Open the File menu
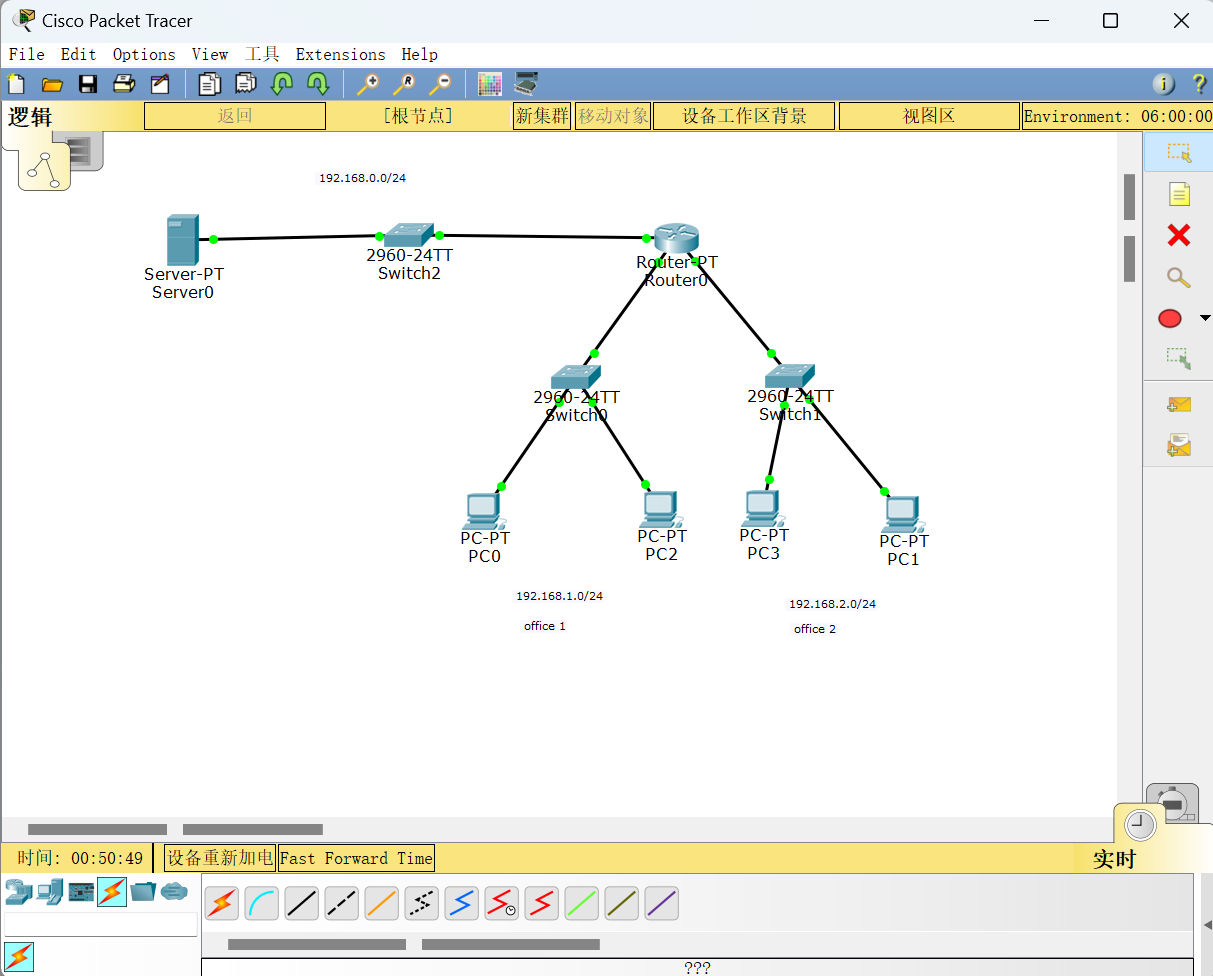The height and width of the screenshot is (976, 1213). 27,54
